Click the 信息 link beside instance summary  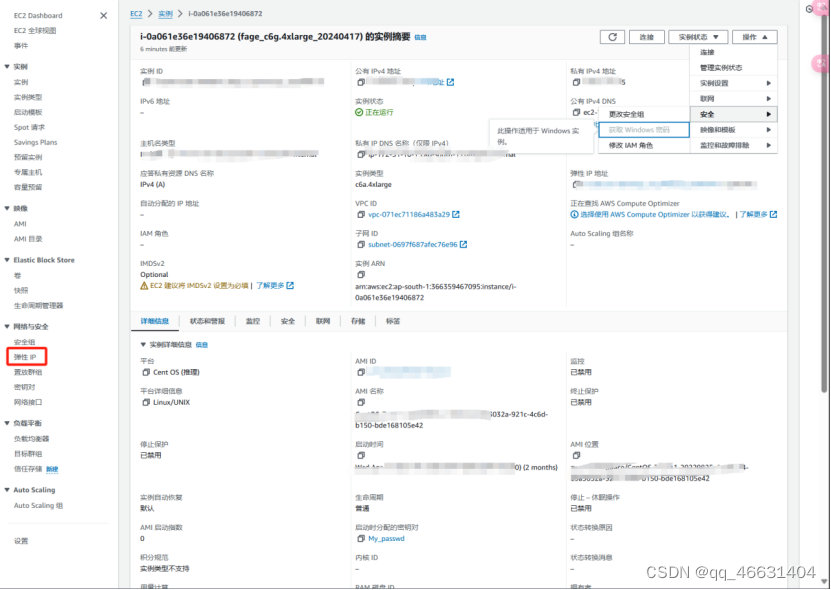coord(420,37)
